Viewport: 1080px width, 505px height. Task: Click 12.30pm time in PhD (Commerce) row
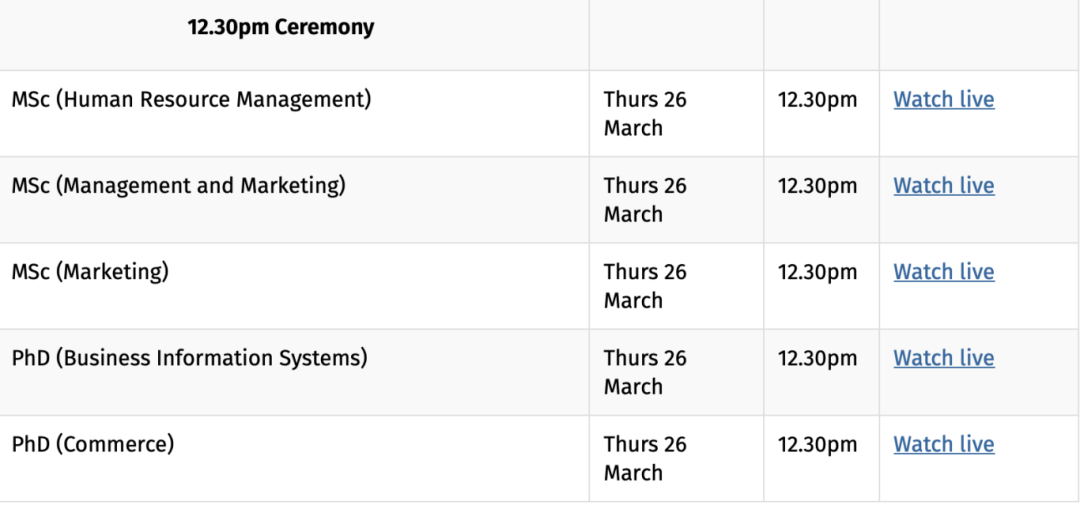pyautogui.click(x=817, y=444)
